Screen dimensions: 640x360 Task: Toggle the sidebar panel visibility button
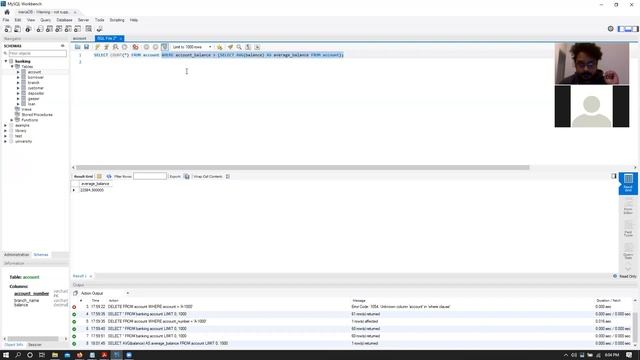[x=621, y=29]
